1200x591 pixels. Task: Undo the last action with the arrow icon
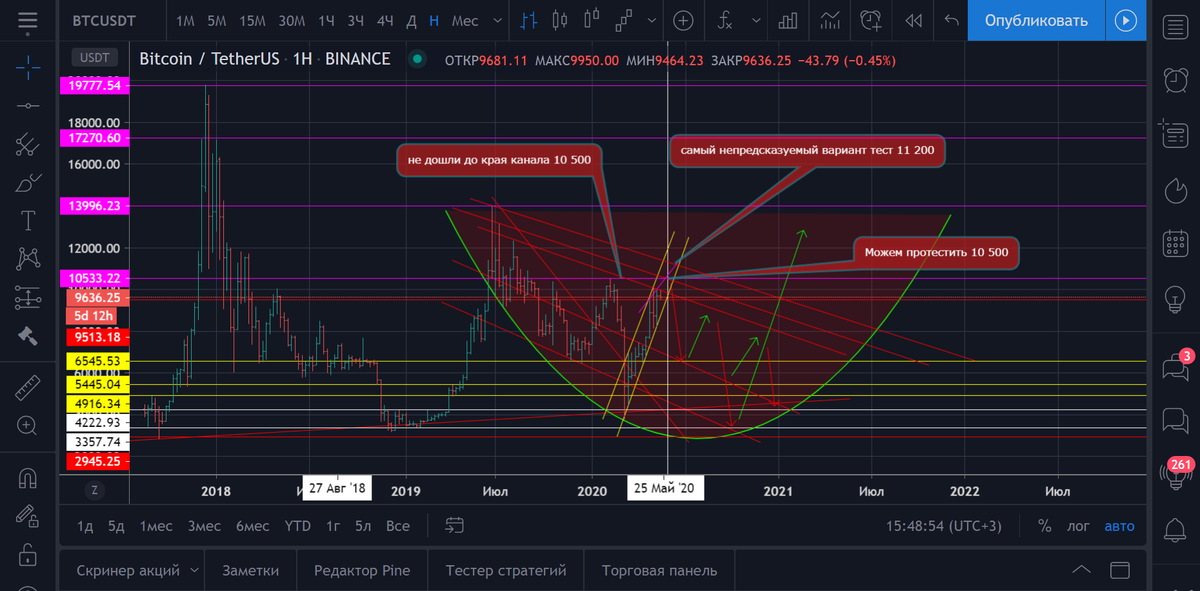click(x=952, y=20)
